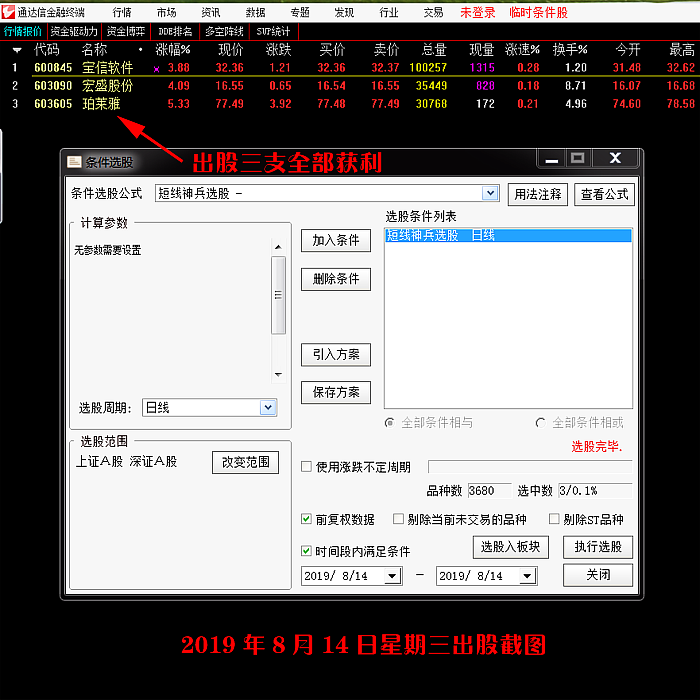Open the table column menu triangle
Viewport: 700px width, 700px height.
[x=17, y=50]
